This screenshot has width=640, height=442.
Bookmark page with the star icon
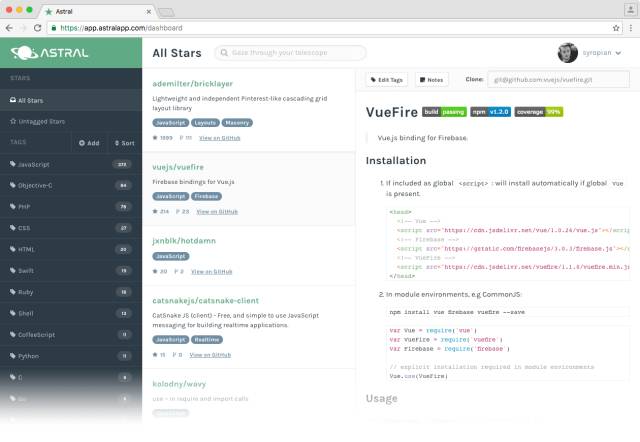coord(616,28)
